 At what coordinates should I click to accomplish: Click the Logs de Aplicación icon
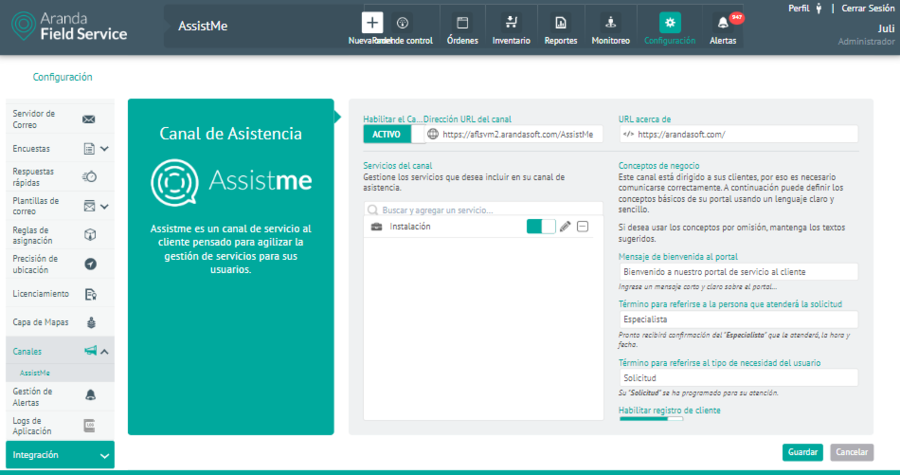click(x=89, y=426)
